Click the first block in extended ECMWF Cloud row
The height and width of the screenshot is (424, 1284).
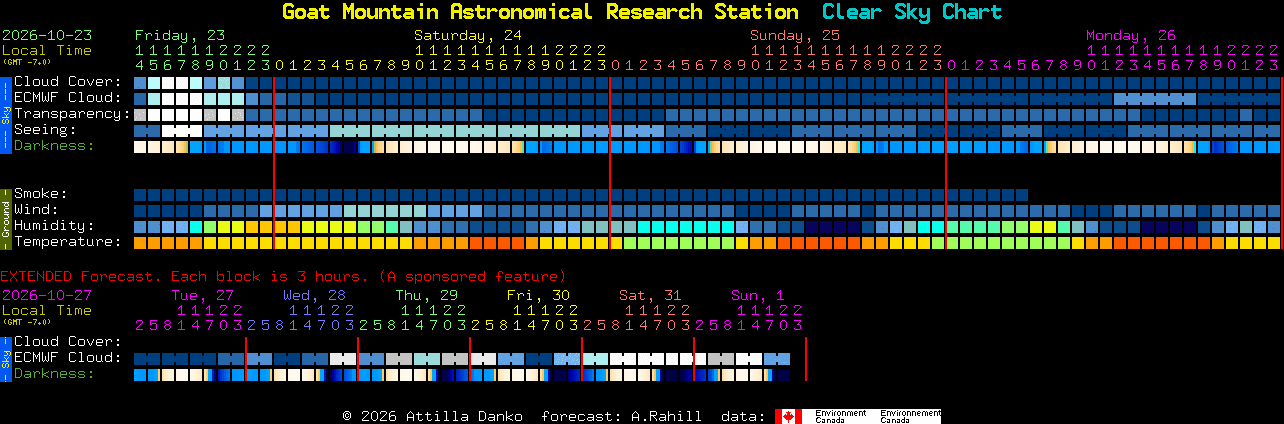point(140,359)
